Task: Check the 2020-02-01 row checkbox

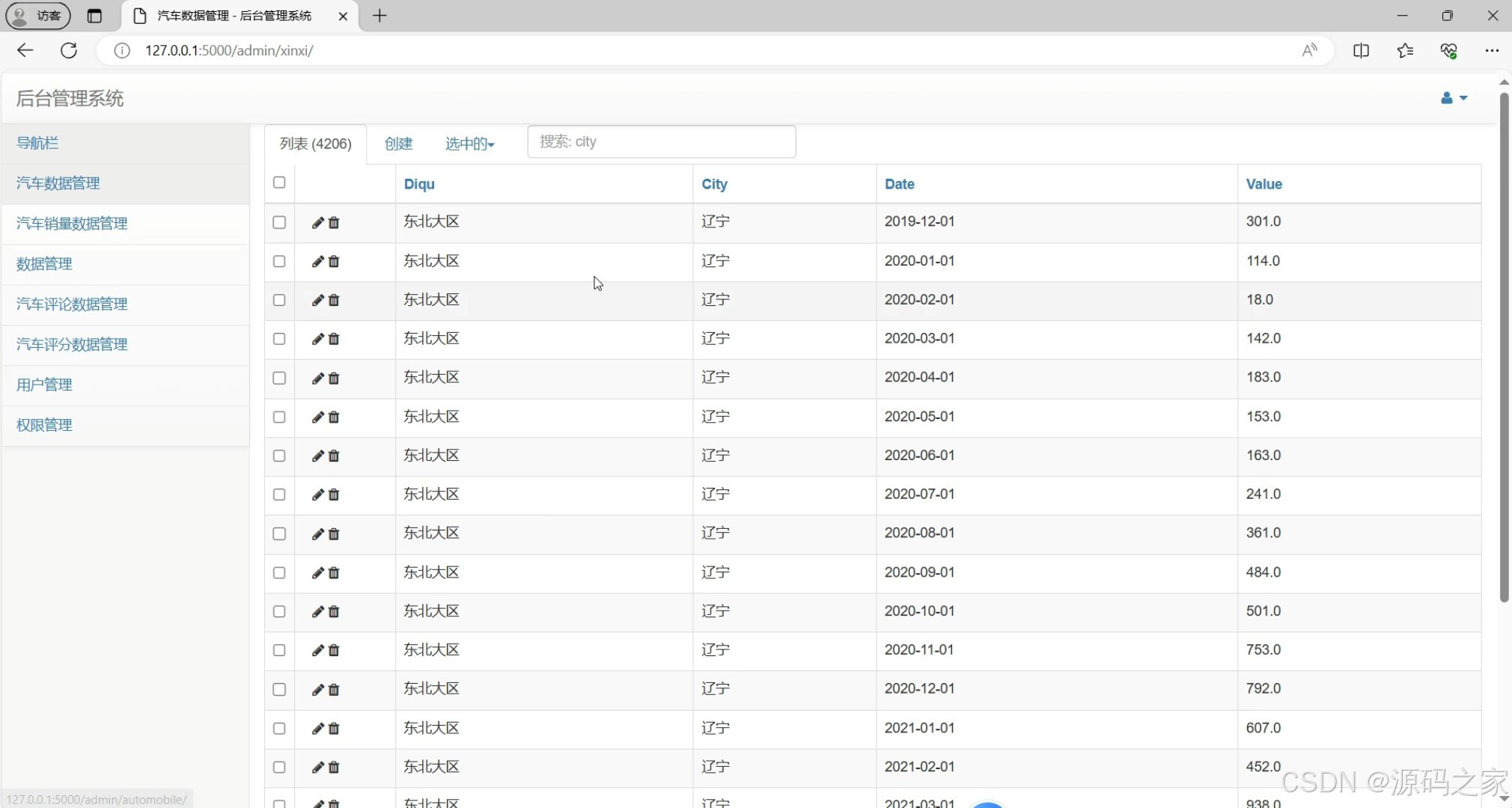Action: tap(279, 300)
